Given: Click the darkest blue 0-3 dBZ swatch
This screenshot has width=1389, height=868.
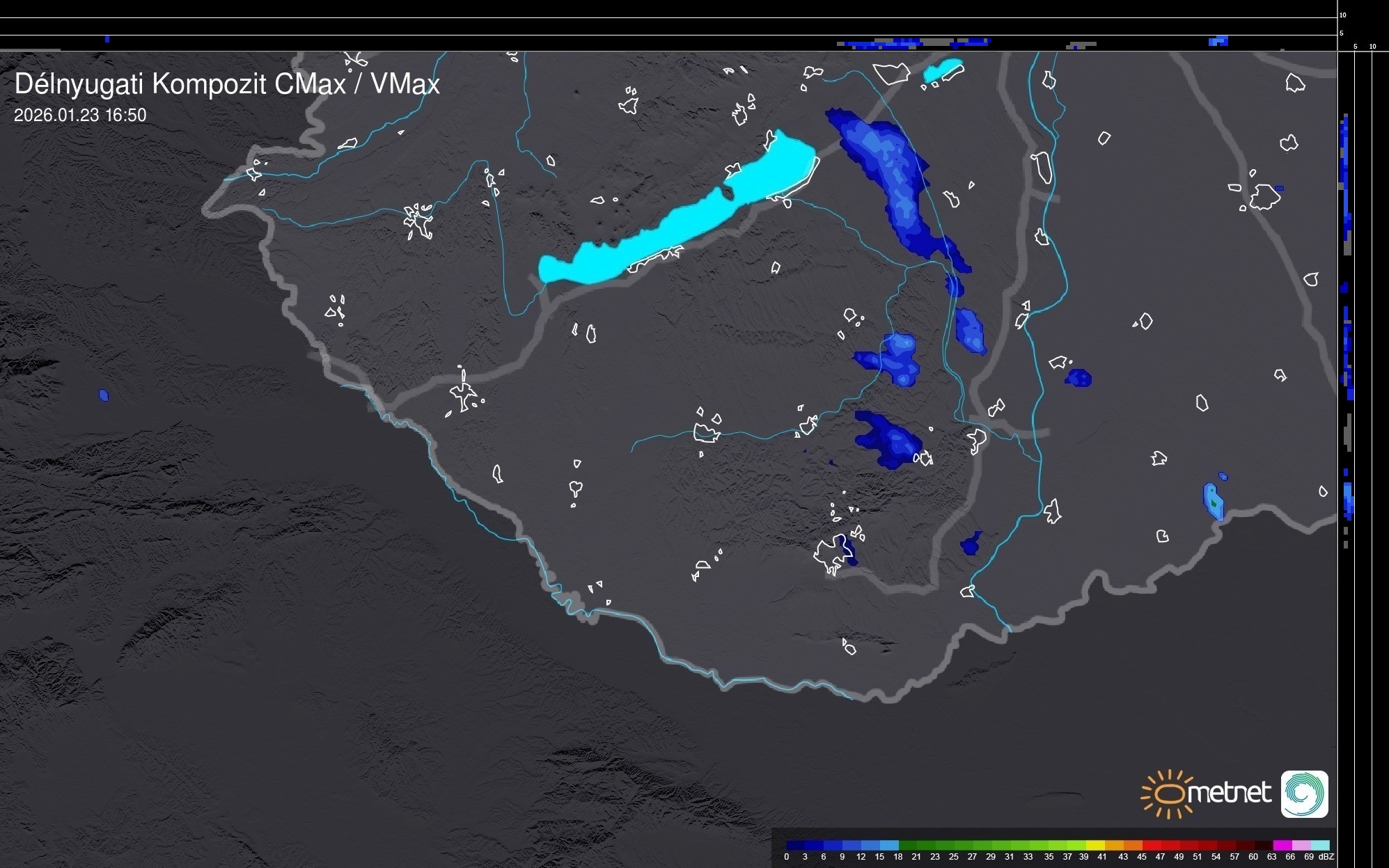Looking at the screenshot, I should tap(796, 845).
